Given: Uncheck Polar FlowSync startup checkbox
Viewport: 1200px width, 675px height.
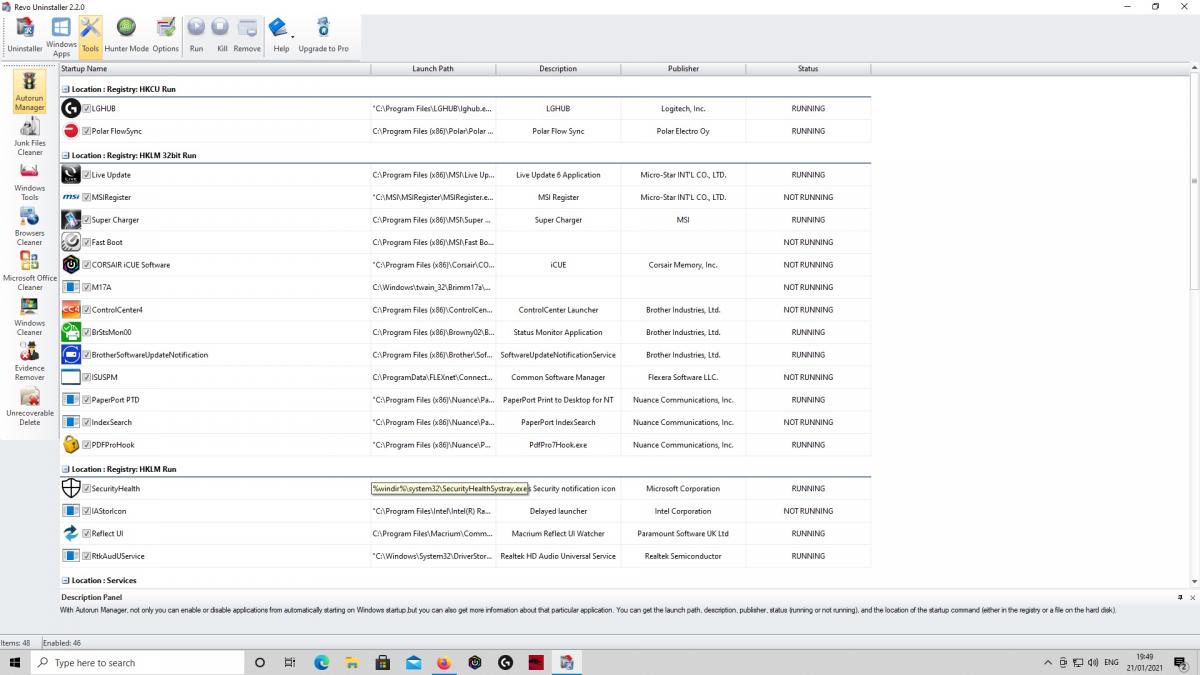Looking at the screenshot, I should click(x=87, y=131).
